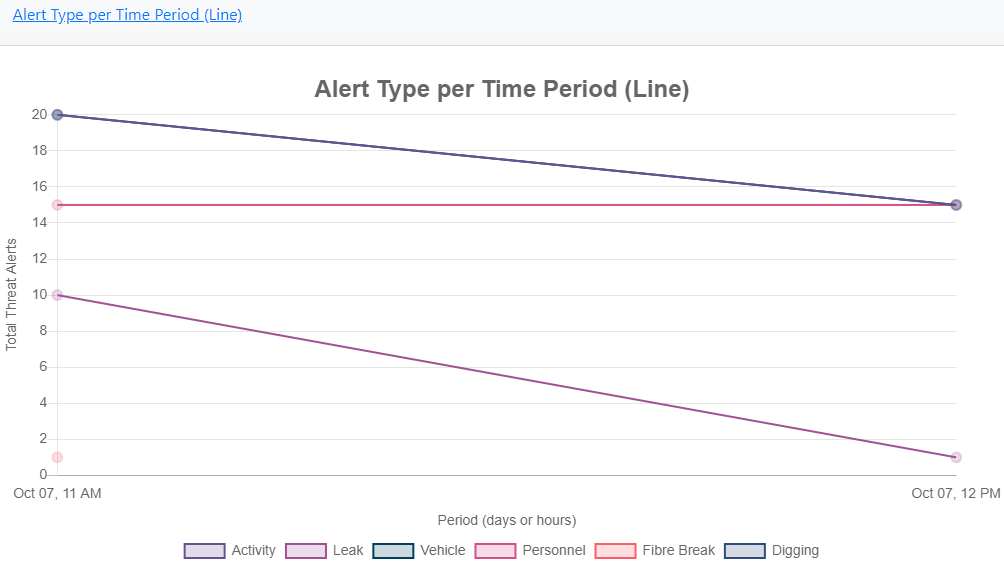Screen dimensions: 1004x567
Task: Toggle the Fibre Break legend text
Action: [679, 551]
